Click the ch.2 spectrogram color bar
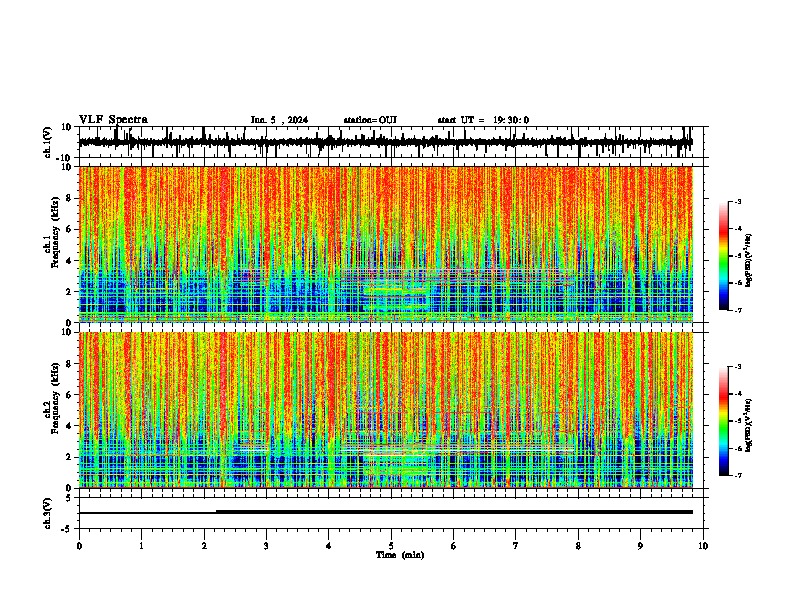The image size is (792, 612). coord(724,421)
